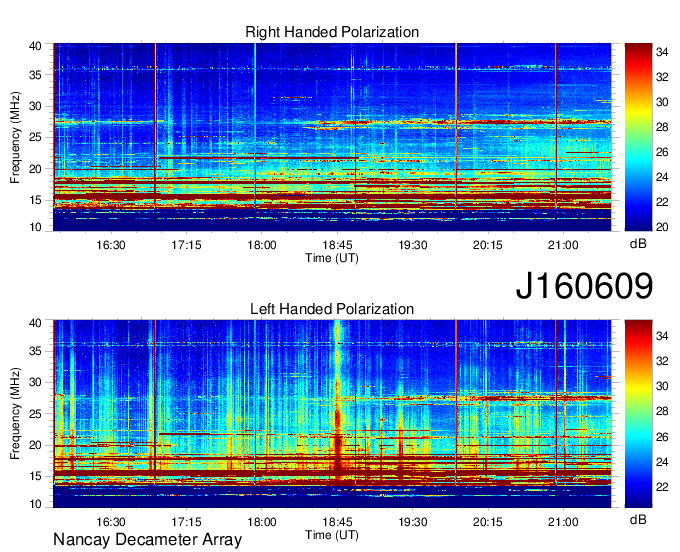Click the Left Handed plot's dB color bar
Image resolution: width=680 pixels, height=552 pixels.
tap(638, 414)
